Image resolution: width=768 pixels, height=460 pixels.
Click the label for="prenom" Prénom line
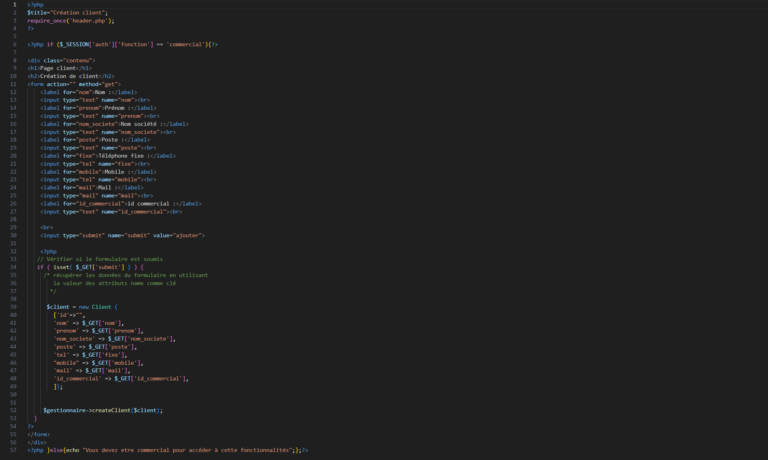pos(98,108)
